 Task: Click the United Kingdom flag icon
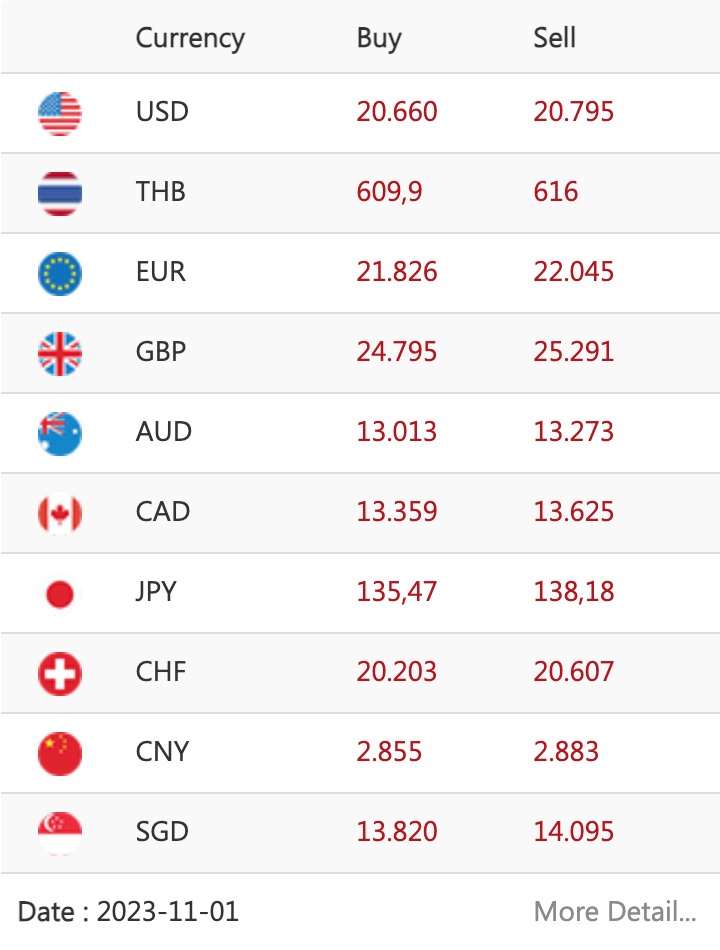[59, 353]
